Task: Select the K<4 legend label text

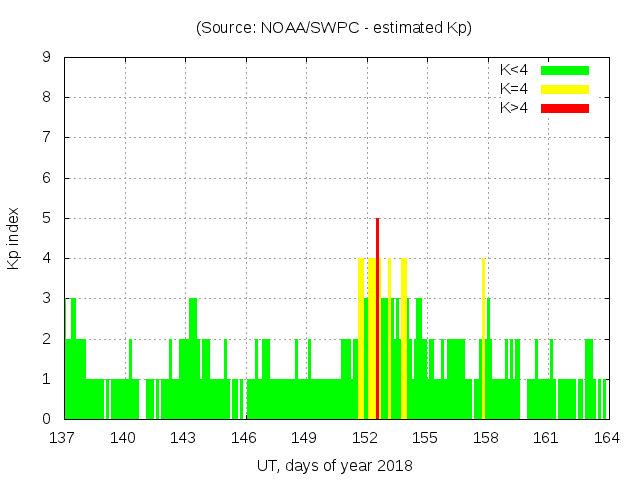Action: 514,70
